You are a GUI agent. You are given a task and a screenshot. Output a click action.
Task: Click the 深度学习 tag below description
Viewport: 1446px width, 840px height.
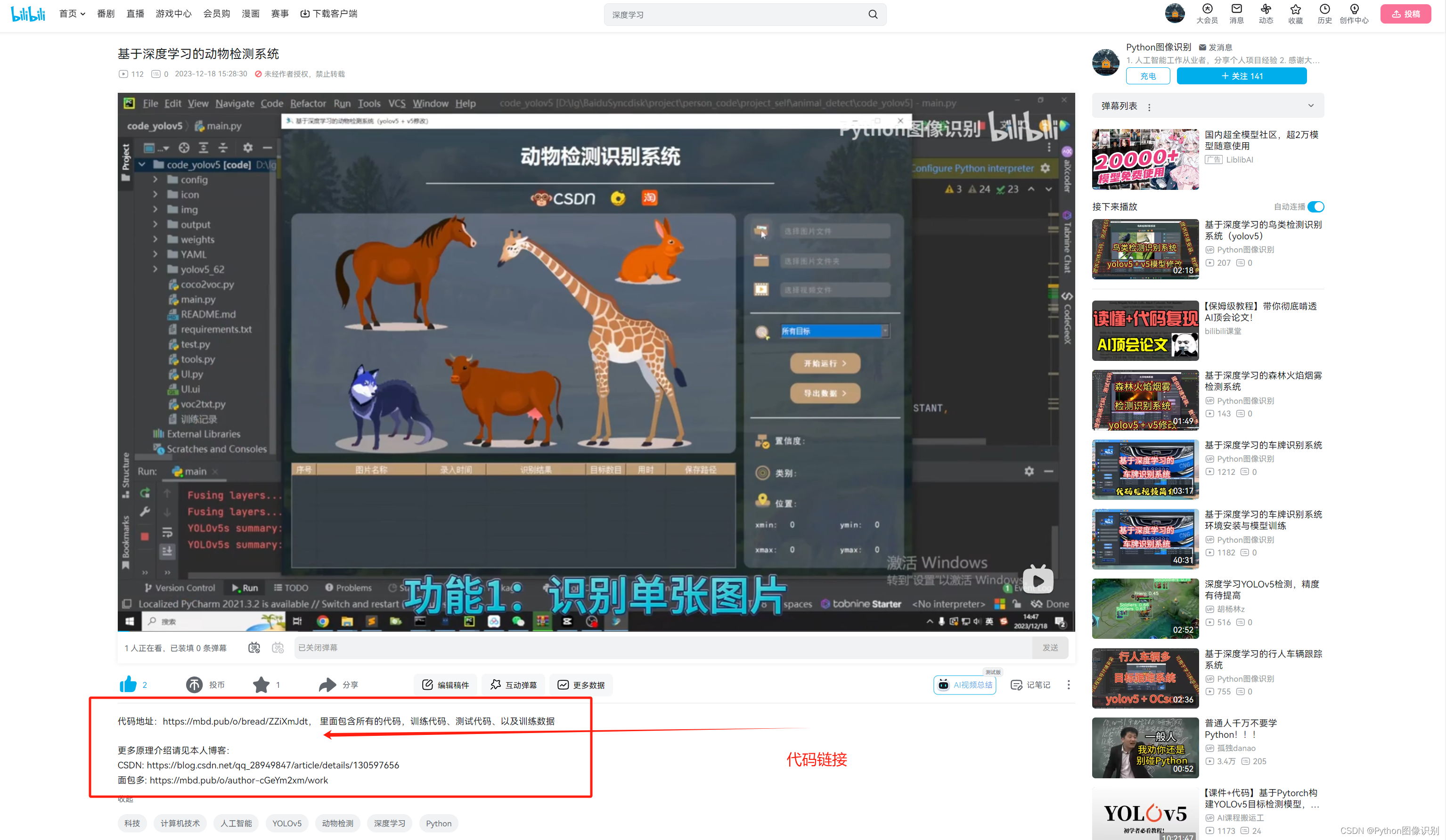(x=390, y=823)
